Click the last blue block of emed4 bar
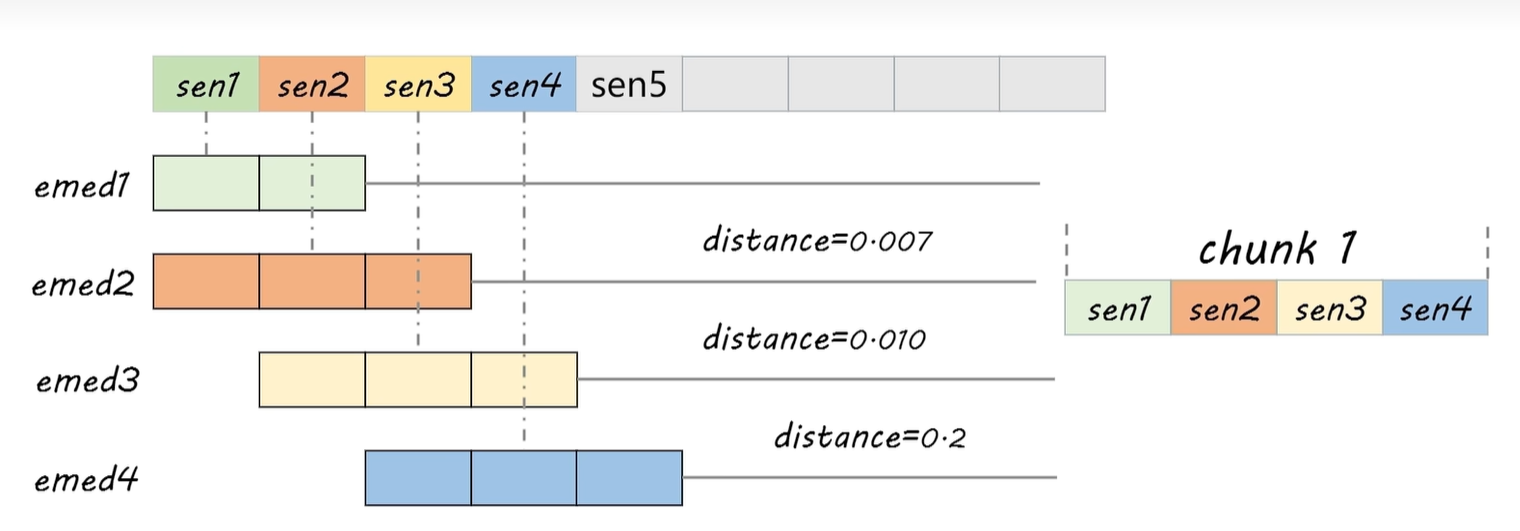The image size is (1520, 531). 629,477
